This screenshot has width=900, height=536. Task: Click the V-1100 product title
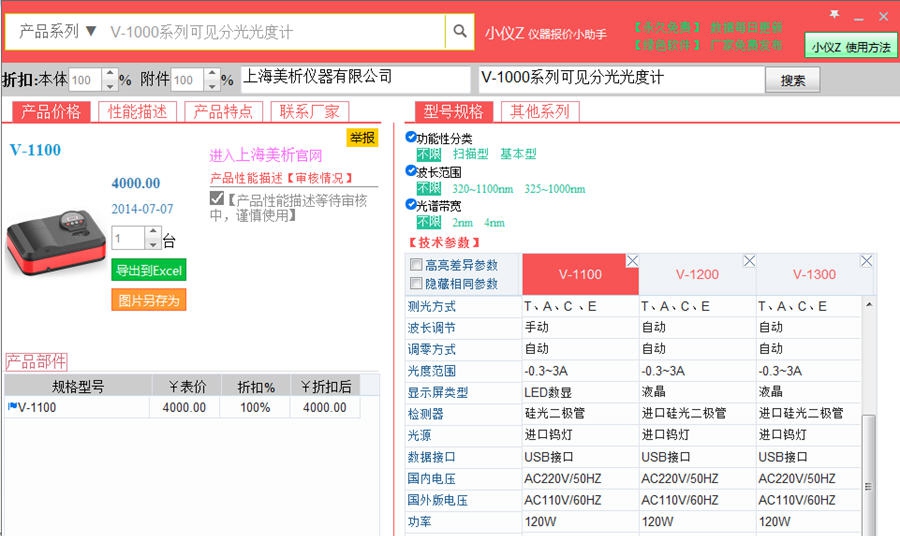click(x=35, y=150)
